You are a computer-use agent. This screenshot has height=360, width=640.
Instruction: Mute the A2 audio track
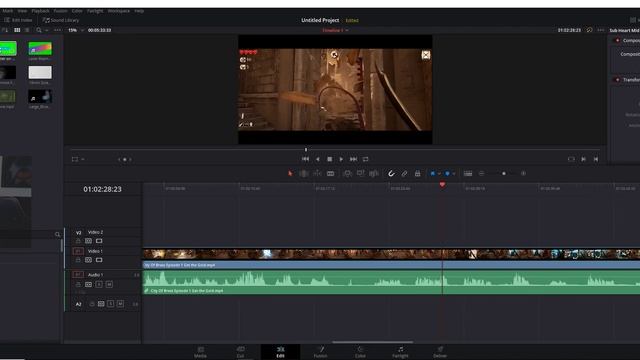[120, 304]
